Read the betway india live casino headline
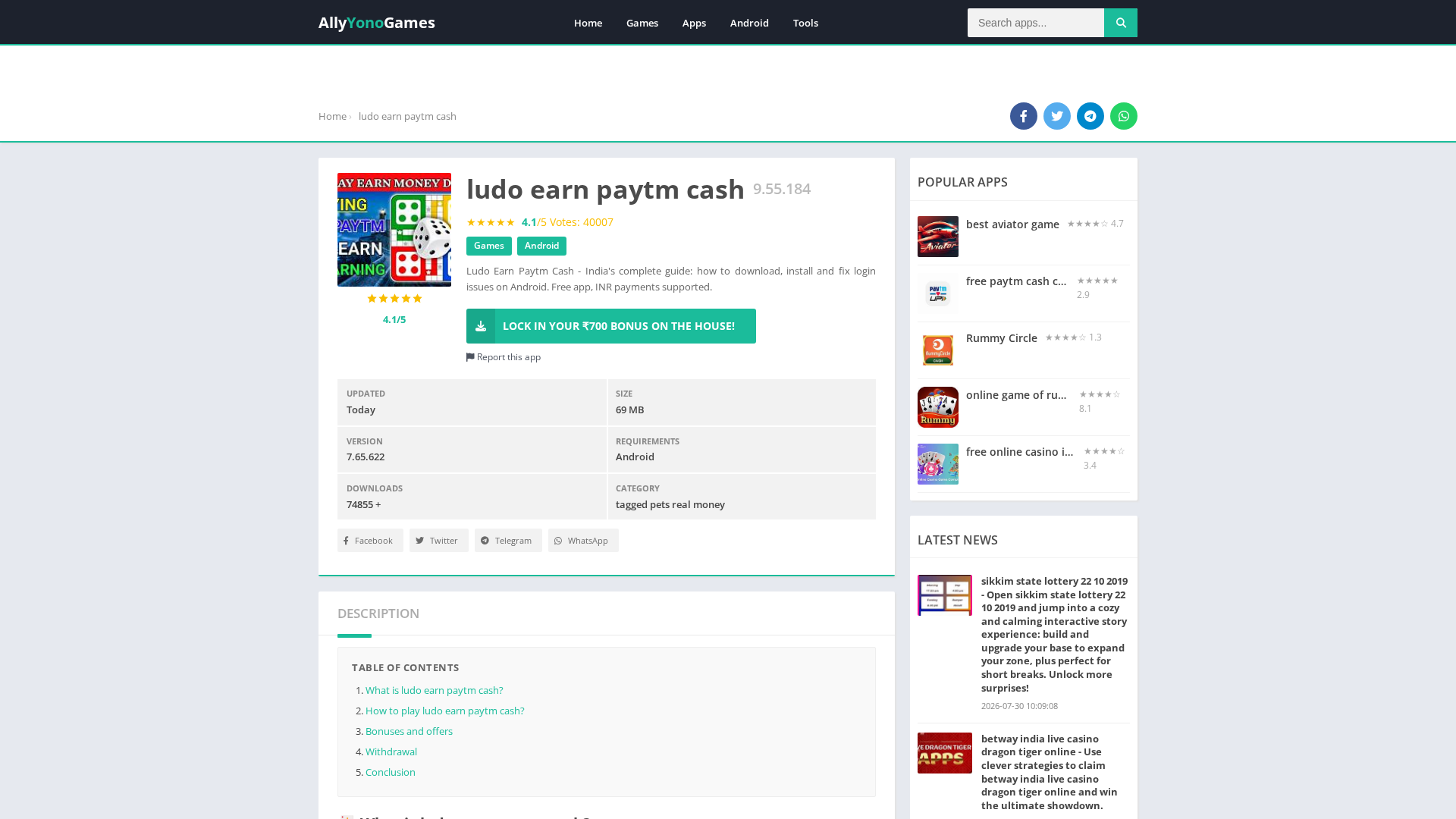 pyautogui.click(x=1050, y=772)
